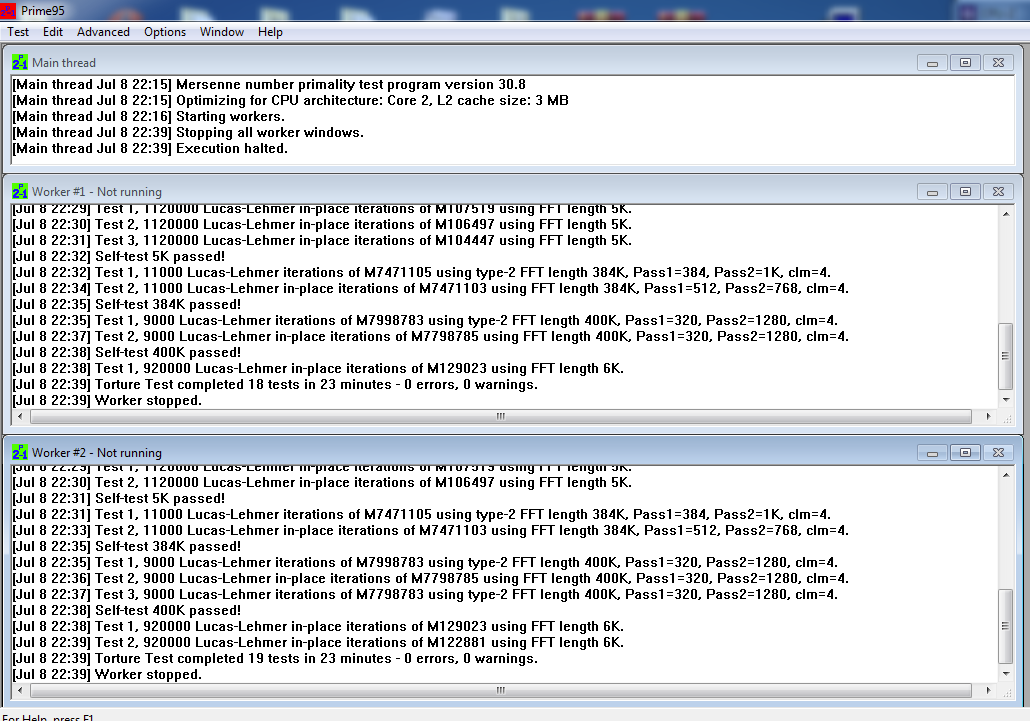
Task: Minimize the Worker #1 window
Action: point(932,192)
